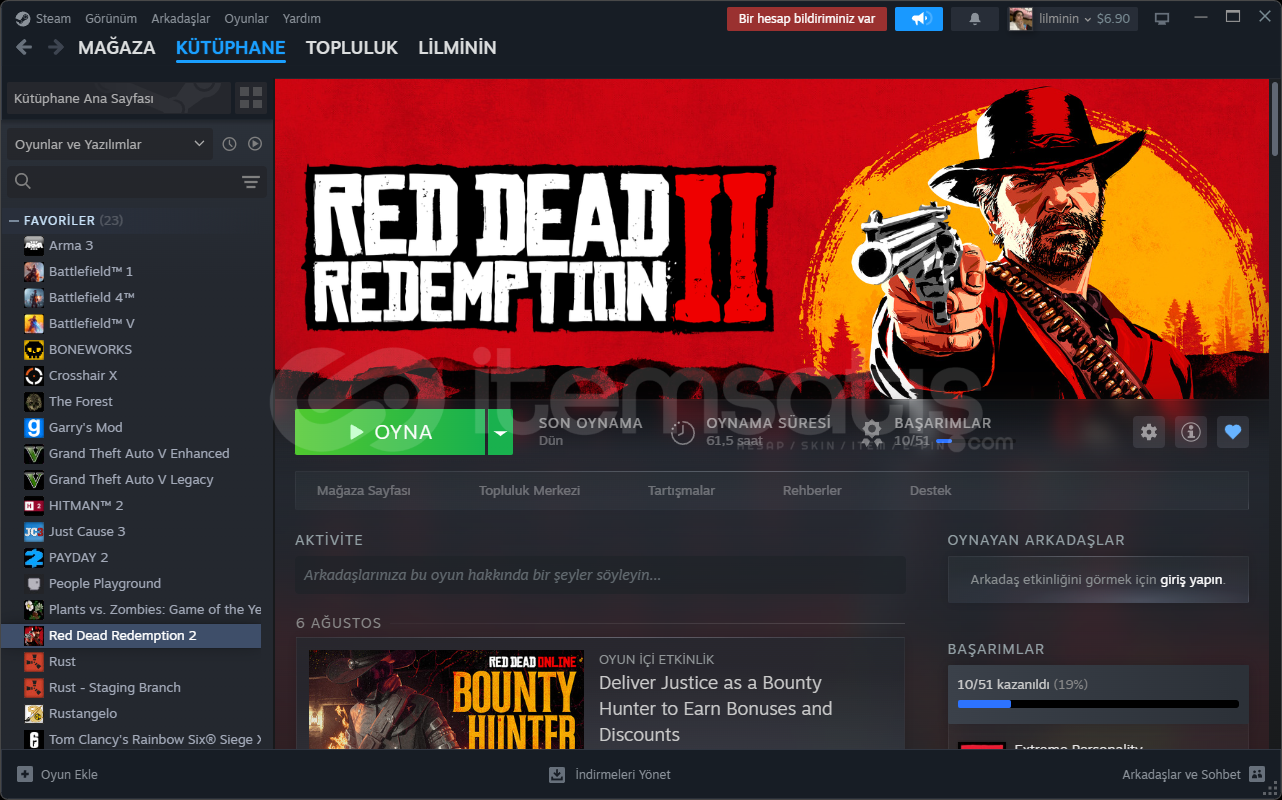
Task: Open Deliver Justice as a Bounty Hunter headline
Action: (x=715, y=709)
